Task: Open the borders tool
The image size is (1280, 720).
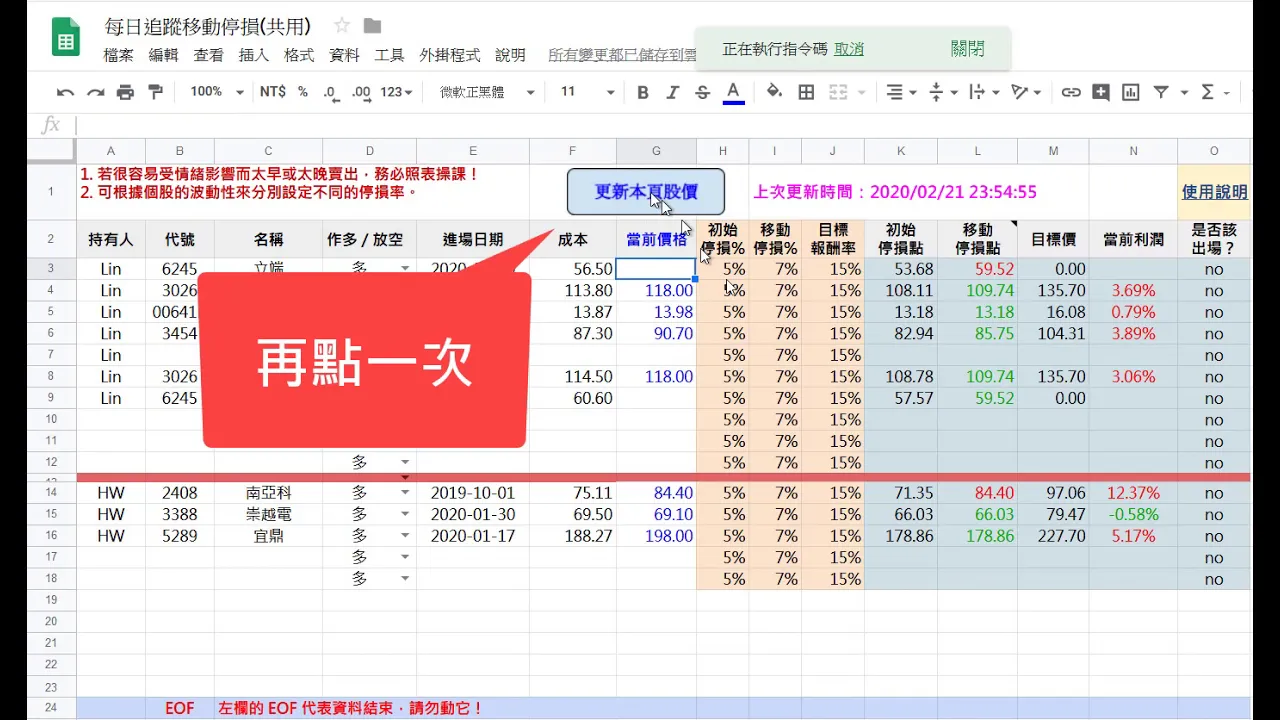Action: 806,92
